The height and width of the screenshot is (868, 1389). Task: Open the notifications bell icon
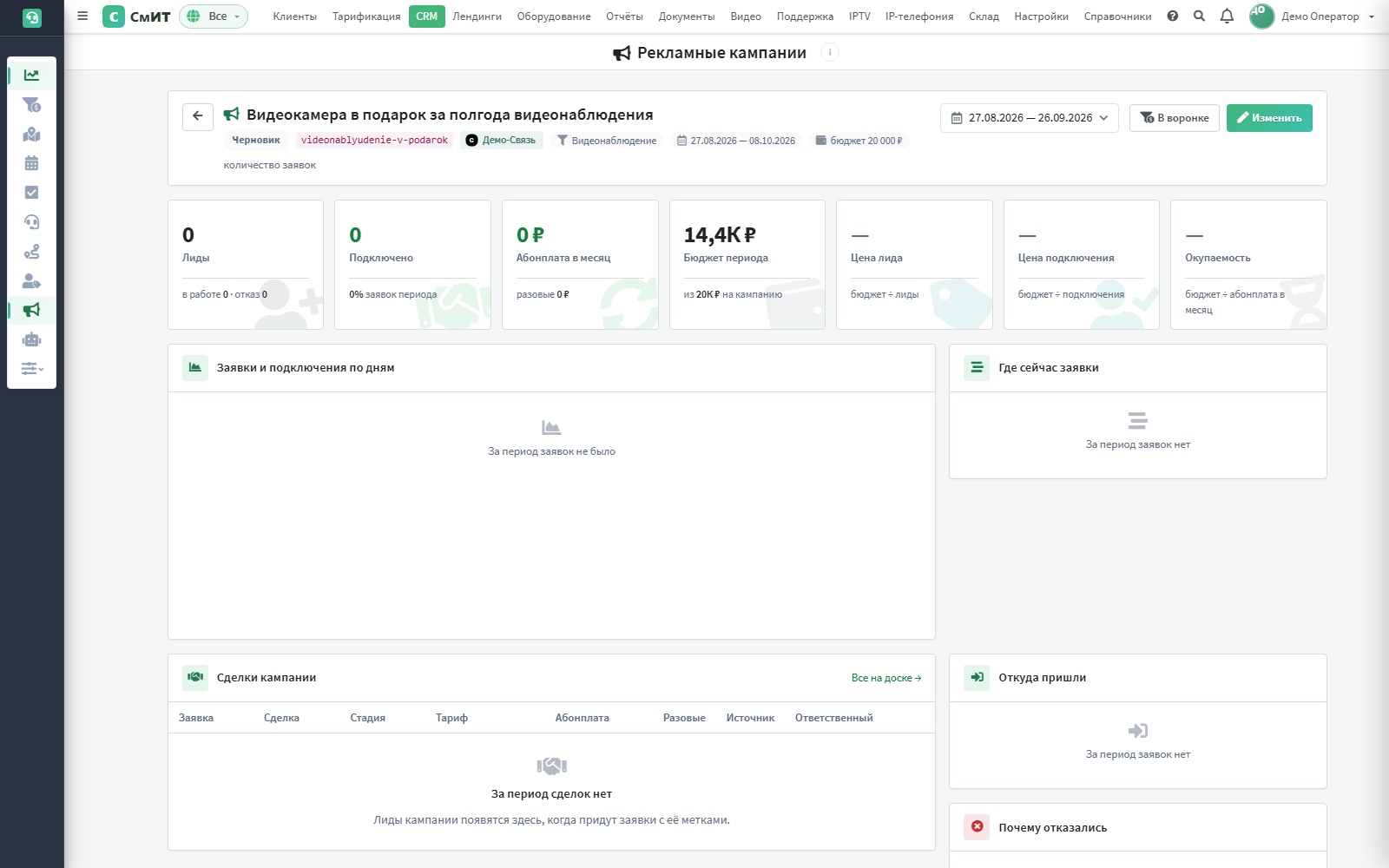coord(1227,16)
